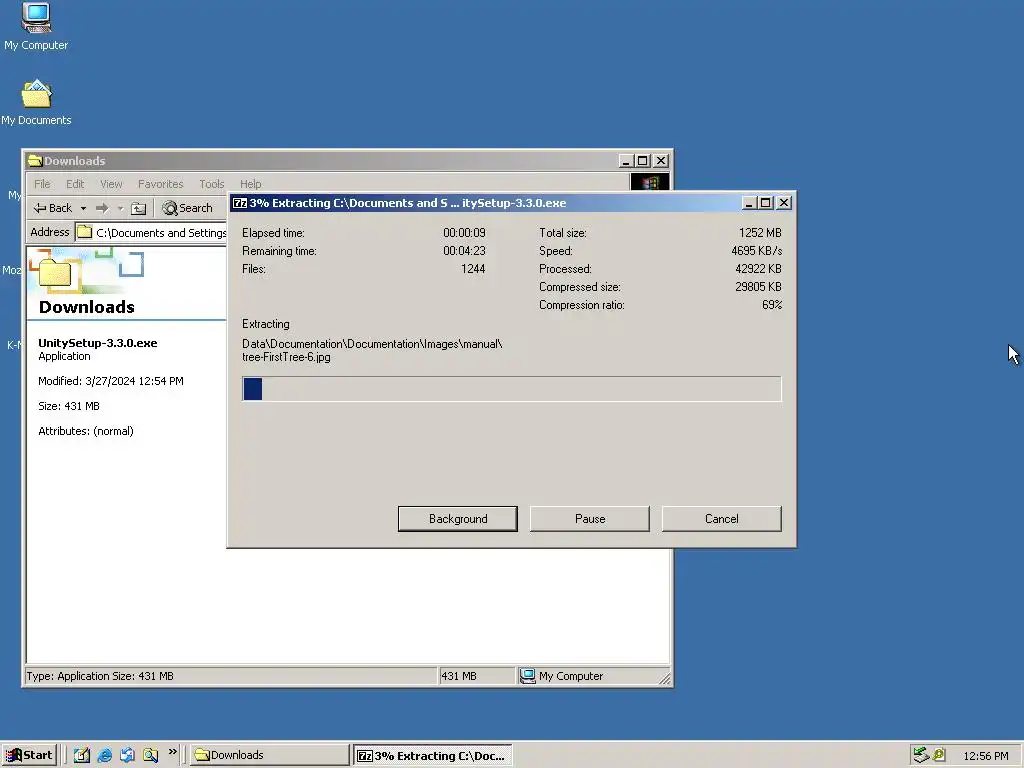Screen dimensions: 1024x768
Task: Click the Up folder icon in Downloads toolbar
Action: [x=138, y=208]
